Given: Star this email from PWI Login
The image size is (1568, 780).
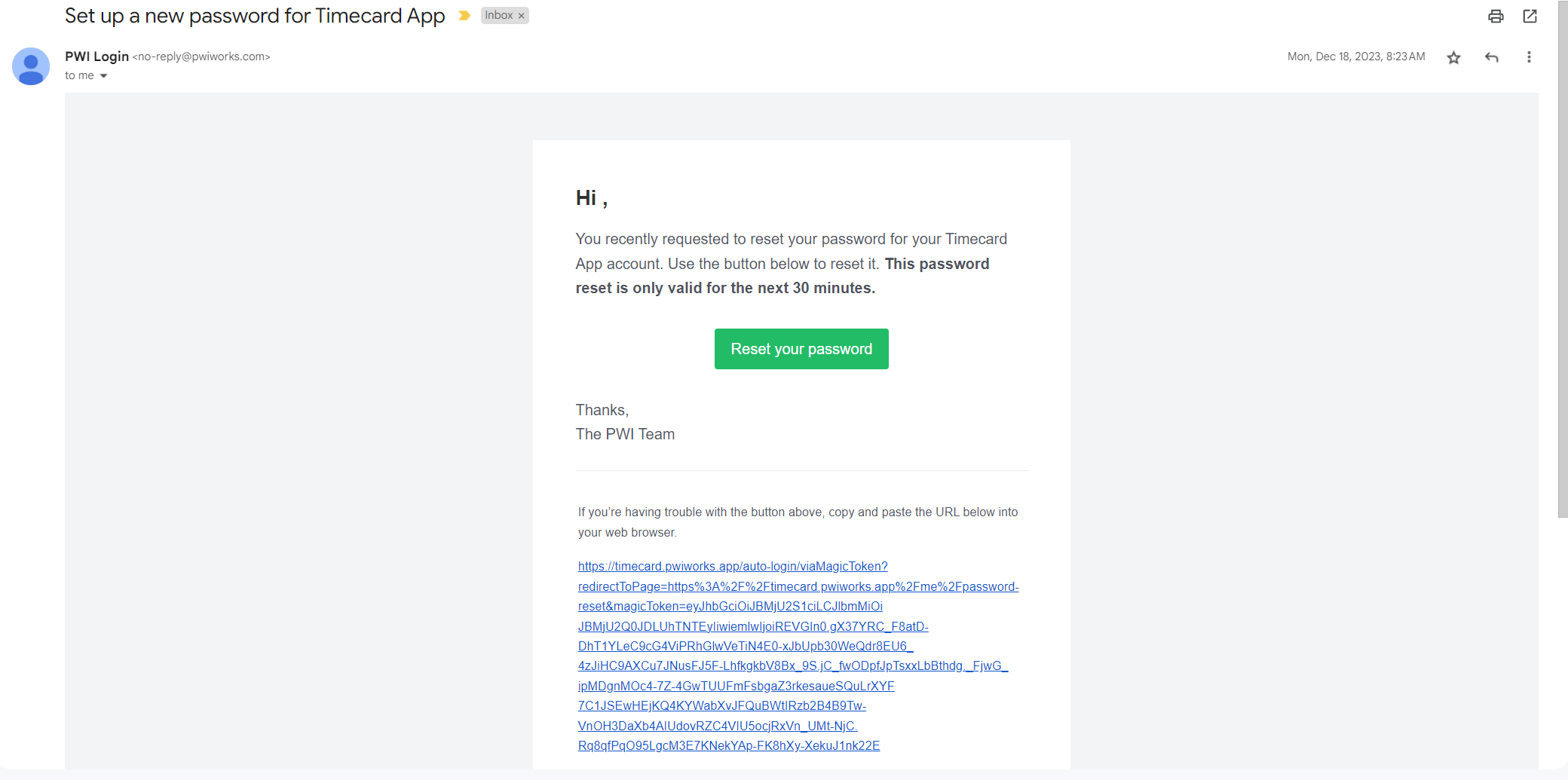Looking at the screenshot, I should click(1453, 57).
